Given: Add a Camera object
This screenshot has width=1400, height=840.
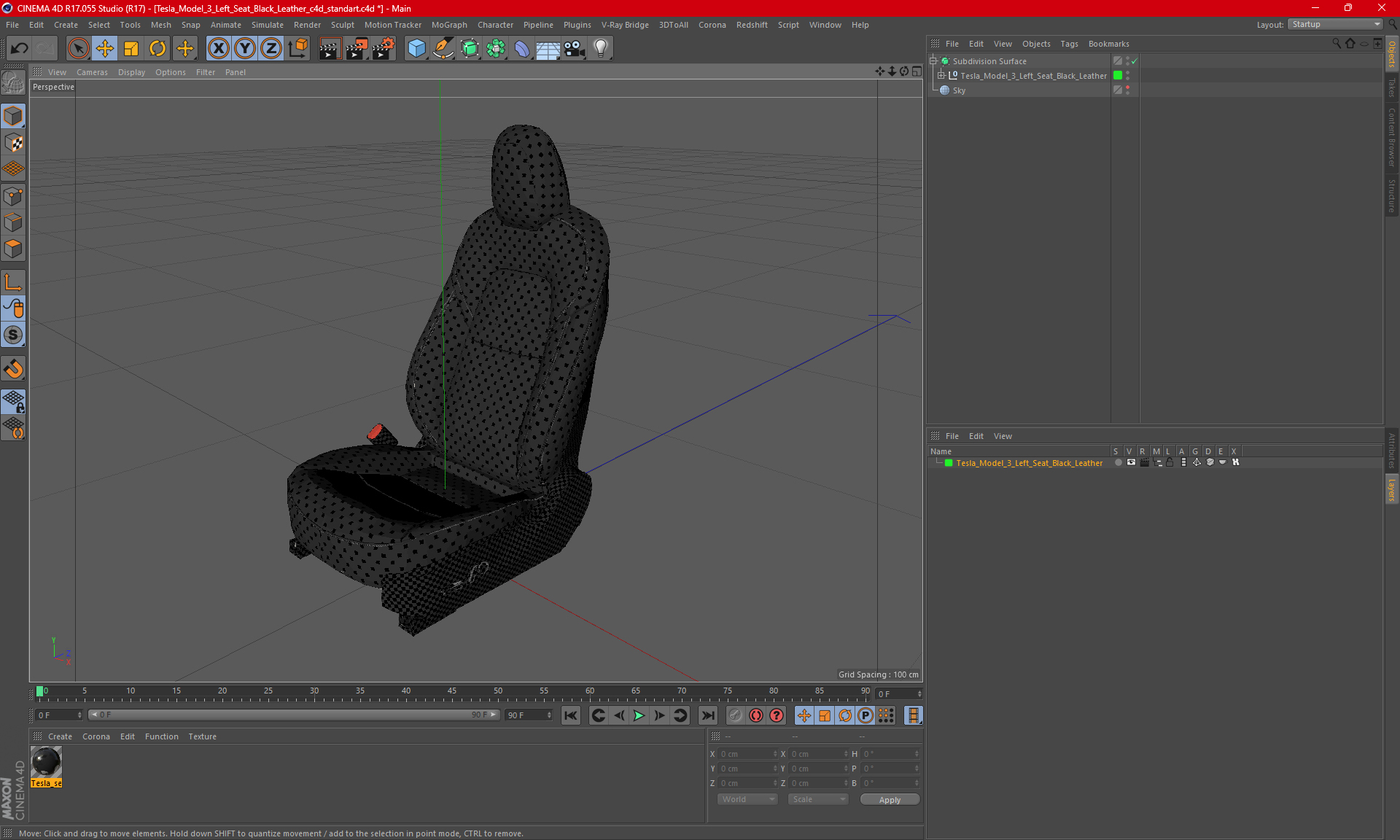Looking at the screenshot, I should coord(575,49).
